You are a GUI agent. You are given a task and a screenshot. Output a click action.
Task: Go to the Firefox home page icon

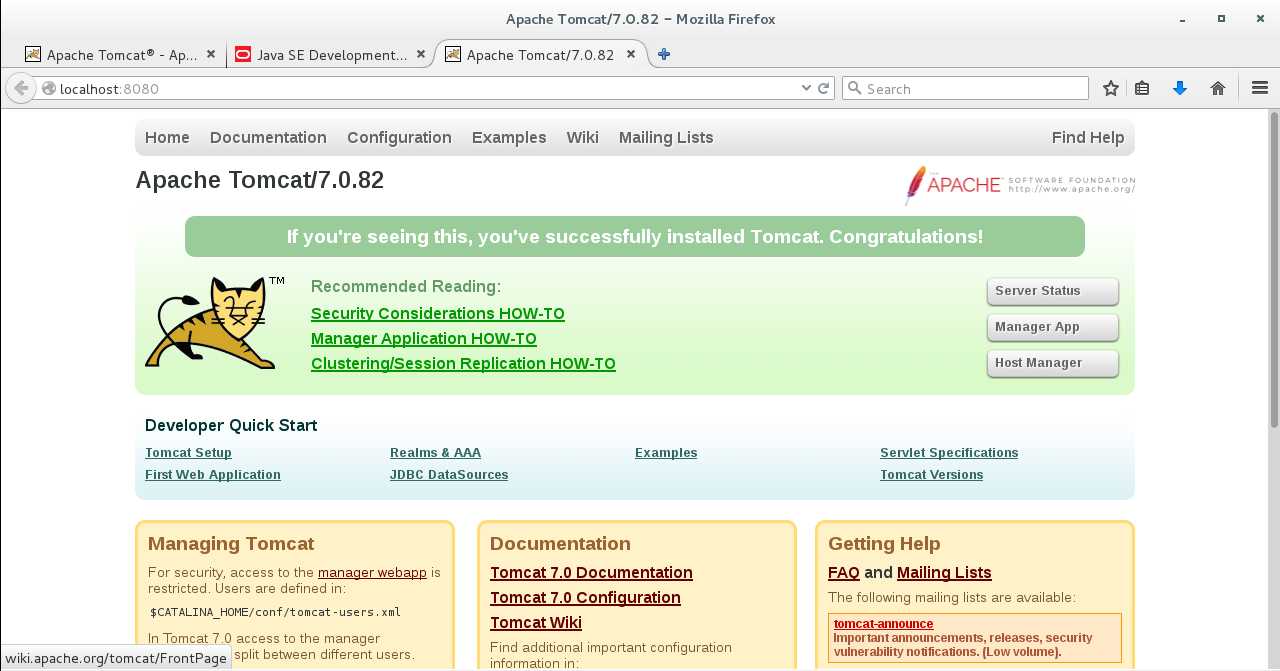click(x=1217, y=88)
